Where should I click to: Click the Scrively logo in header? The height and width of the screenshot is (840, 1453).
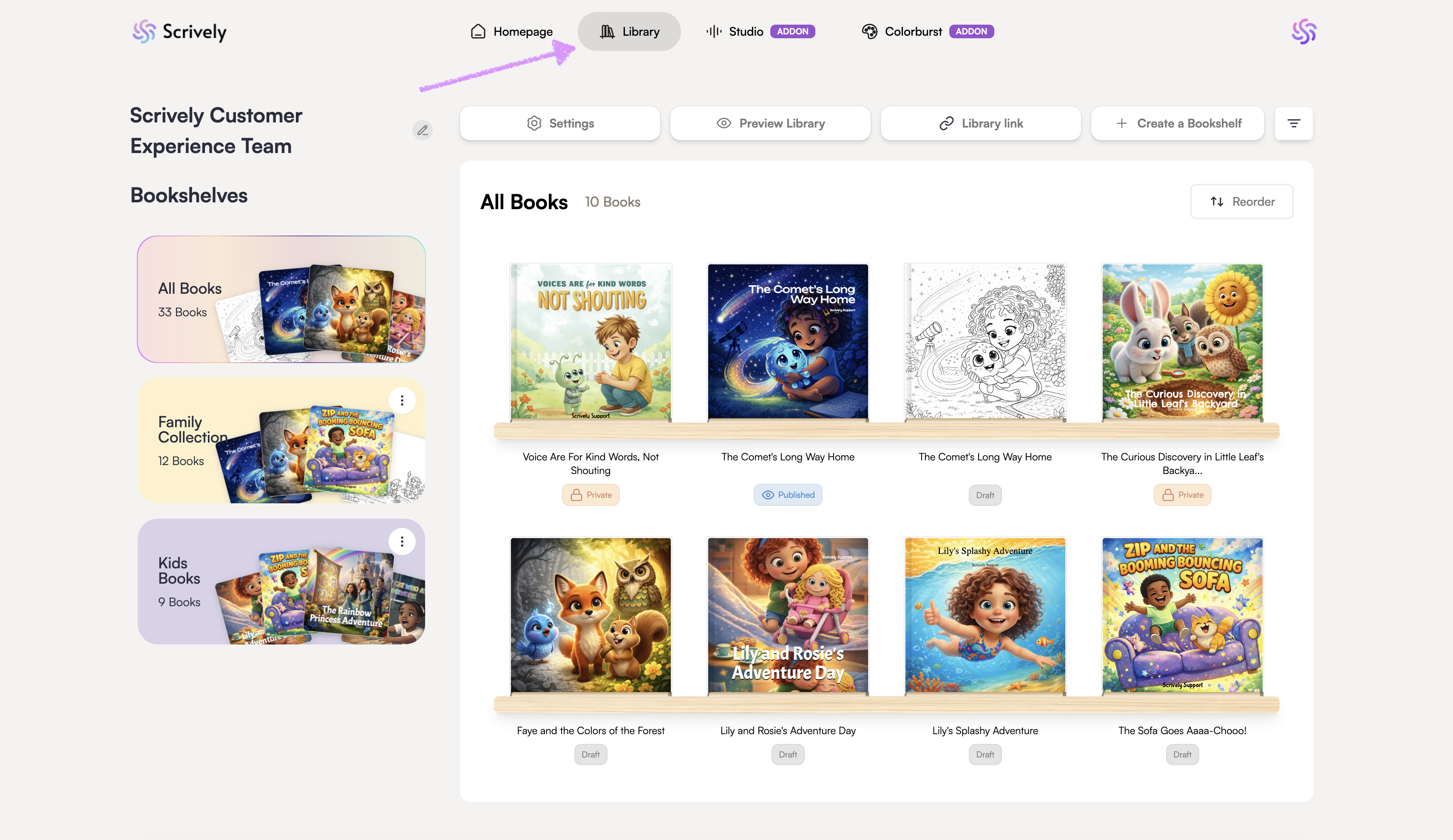click(x=179, y=31)
